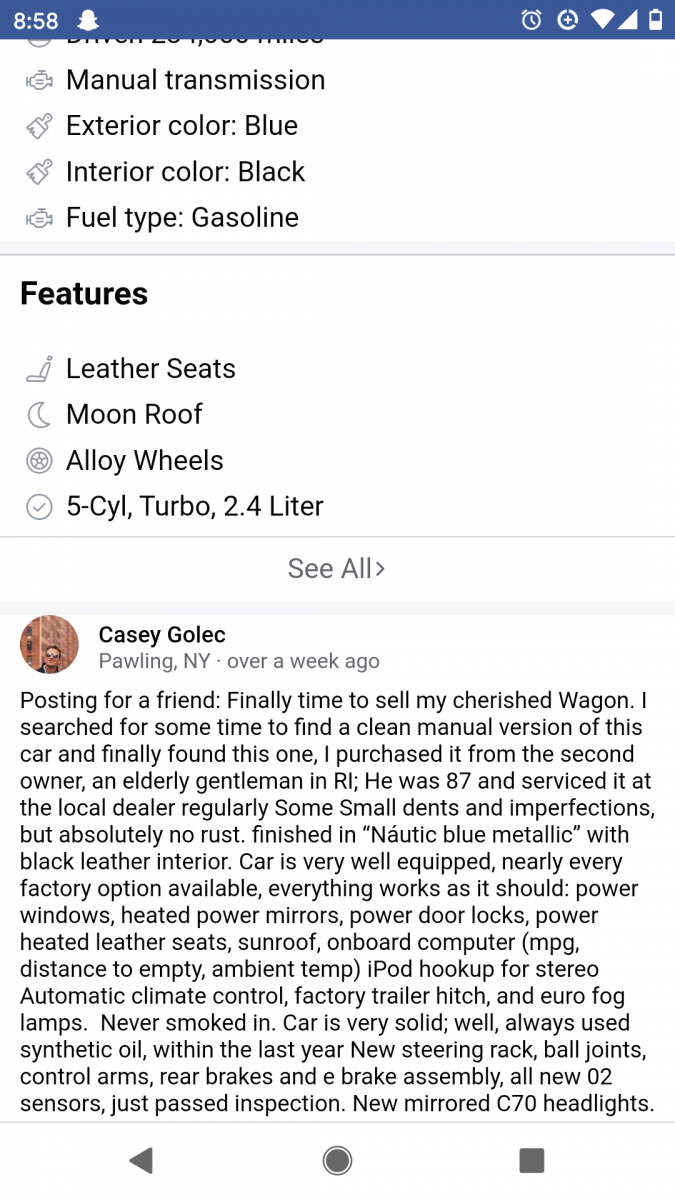Open Casey Golec's profile name link

pyautogui.click(x=162, y=635)
